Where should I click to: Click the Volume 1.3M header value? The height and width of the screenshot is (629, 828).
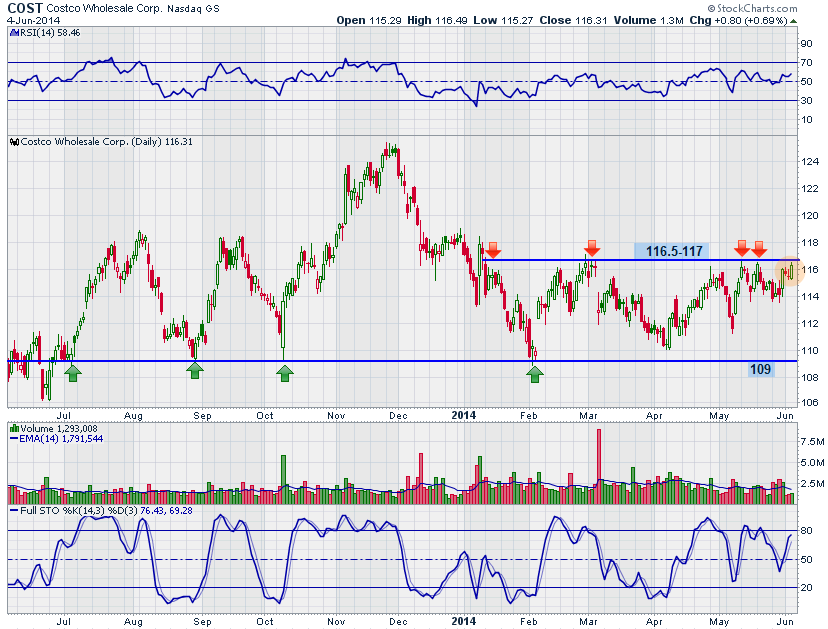648,20
